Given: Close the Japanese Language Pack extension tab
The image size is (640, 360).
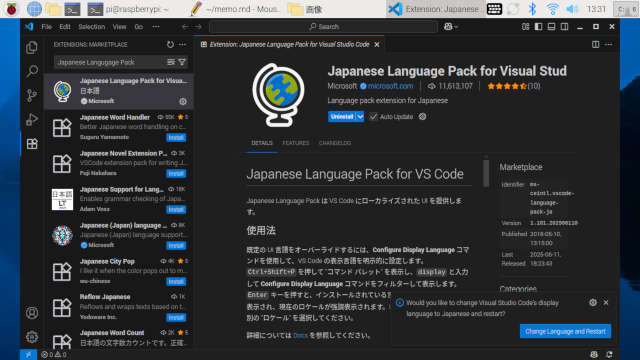Looking at the screenshot, I should [x=377, y=44].
